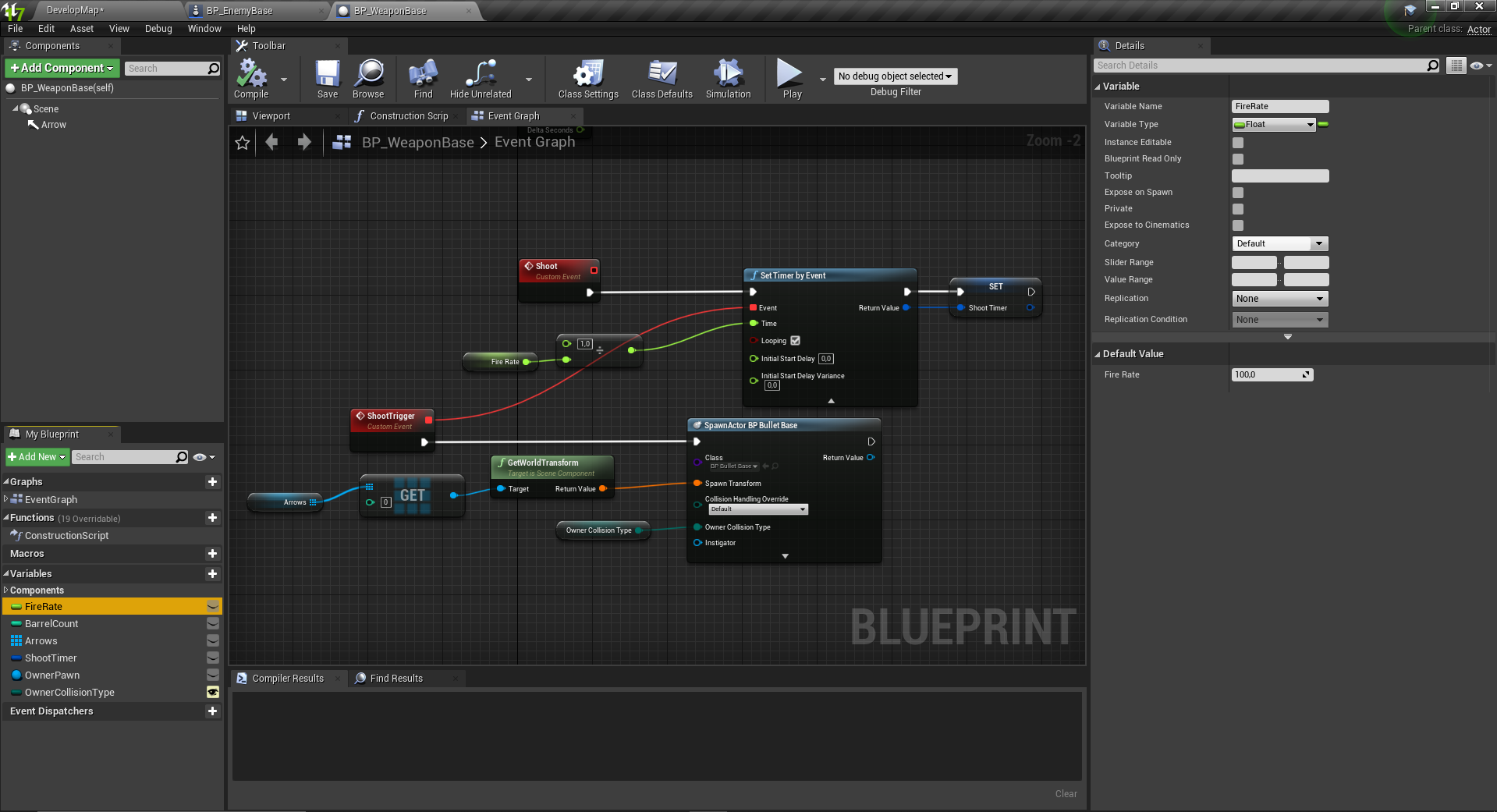Open the Variable Type Float dropdown

coord(1274,125)
